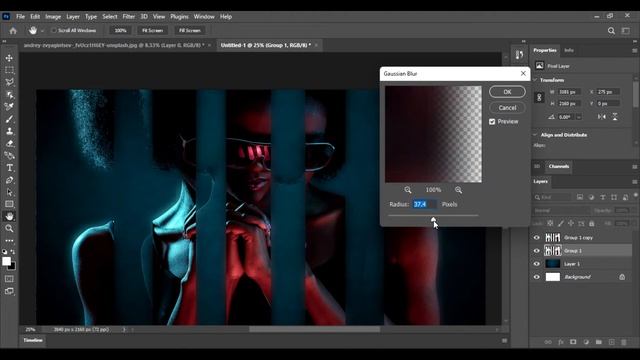Select the Move tool

(9, 58)
